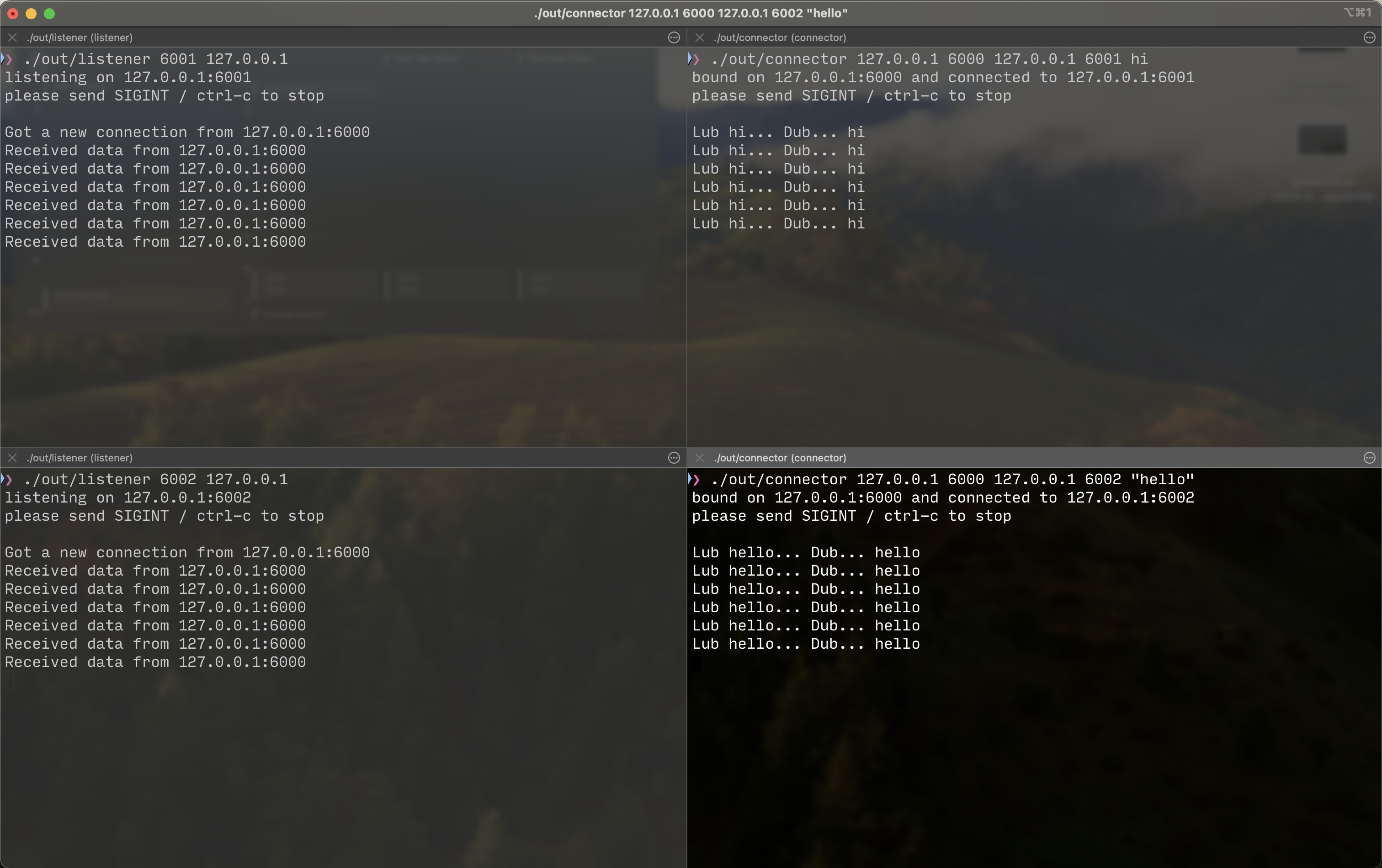
Task: Open options menu of top-right connector pane
Action: tap(1369, 37)
